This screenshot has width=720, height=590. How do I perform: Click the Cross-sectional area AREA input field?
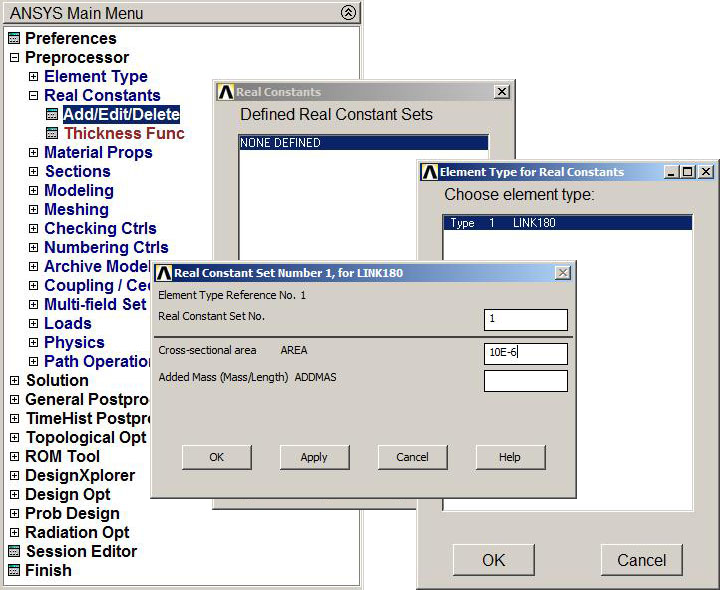click(525, 353)
